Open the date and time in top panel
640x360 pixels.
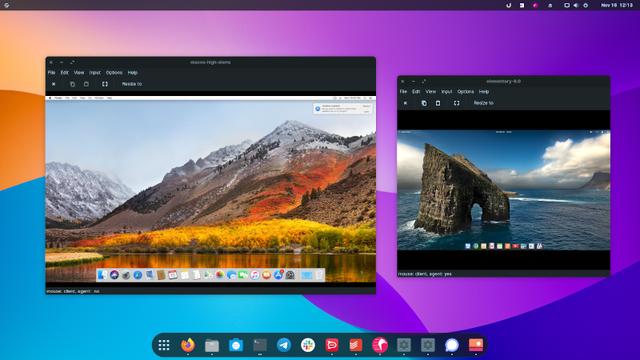point(616,5)
